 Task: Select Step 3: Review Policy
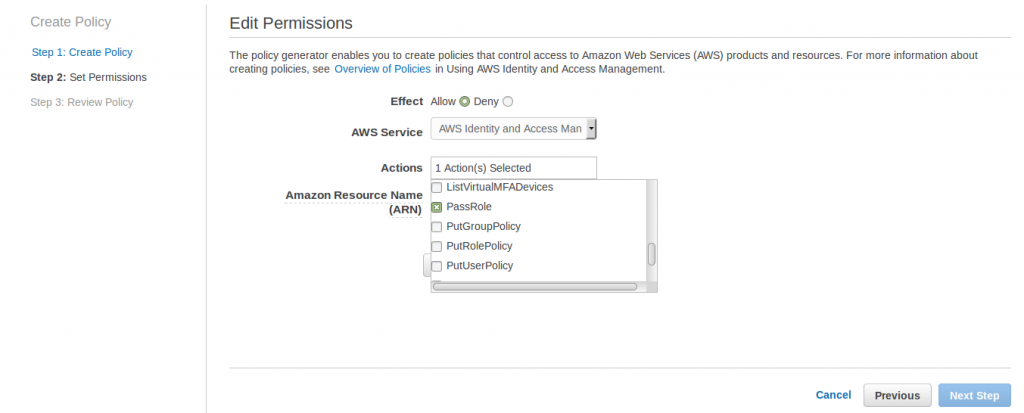point(82,102)
